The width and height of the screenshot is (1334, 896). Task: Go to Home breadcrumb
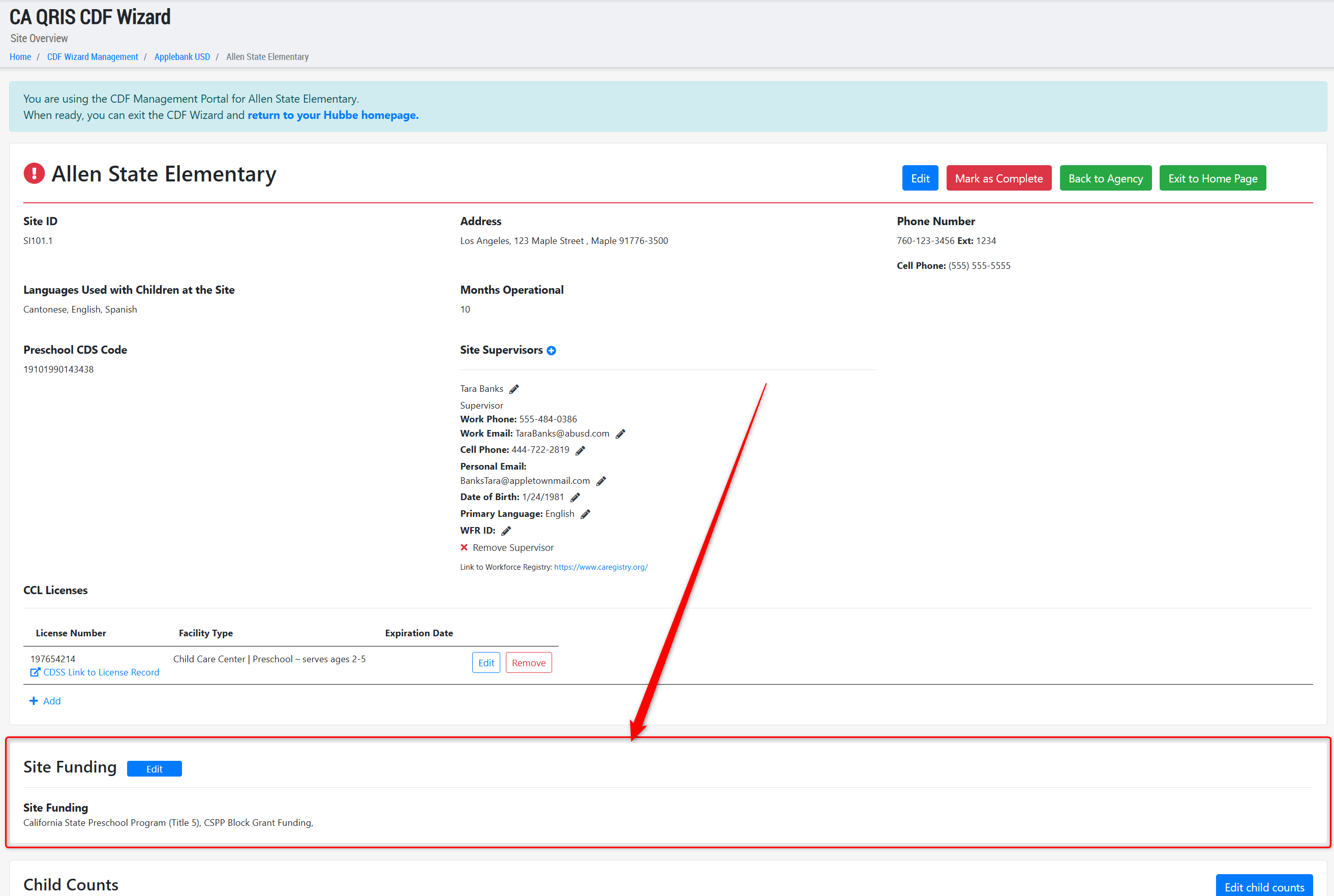pos(20,56)
